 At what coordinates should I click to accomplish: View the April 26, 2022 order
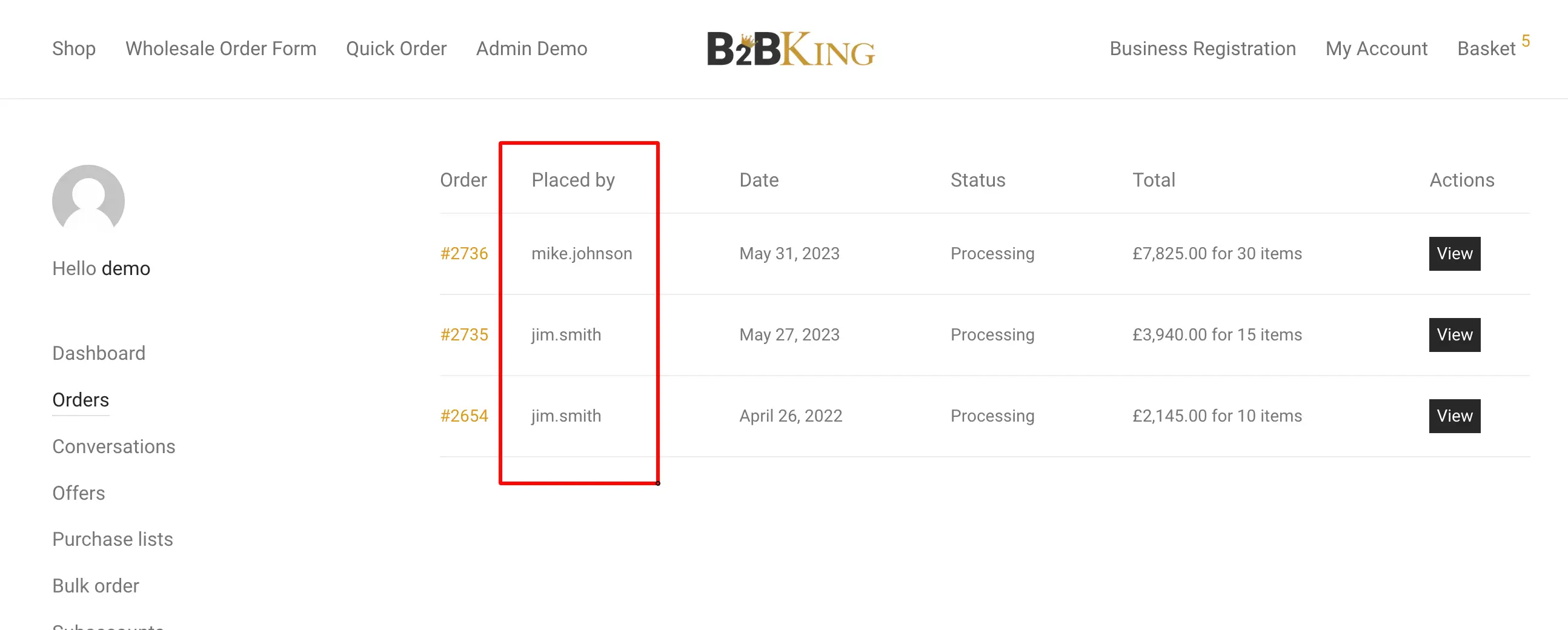coord(1454,416)
